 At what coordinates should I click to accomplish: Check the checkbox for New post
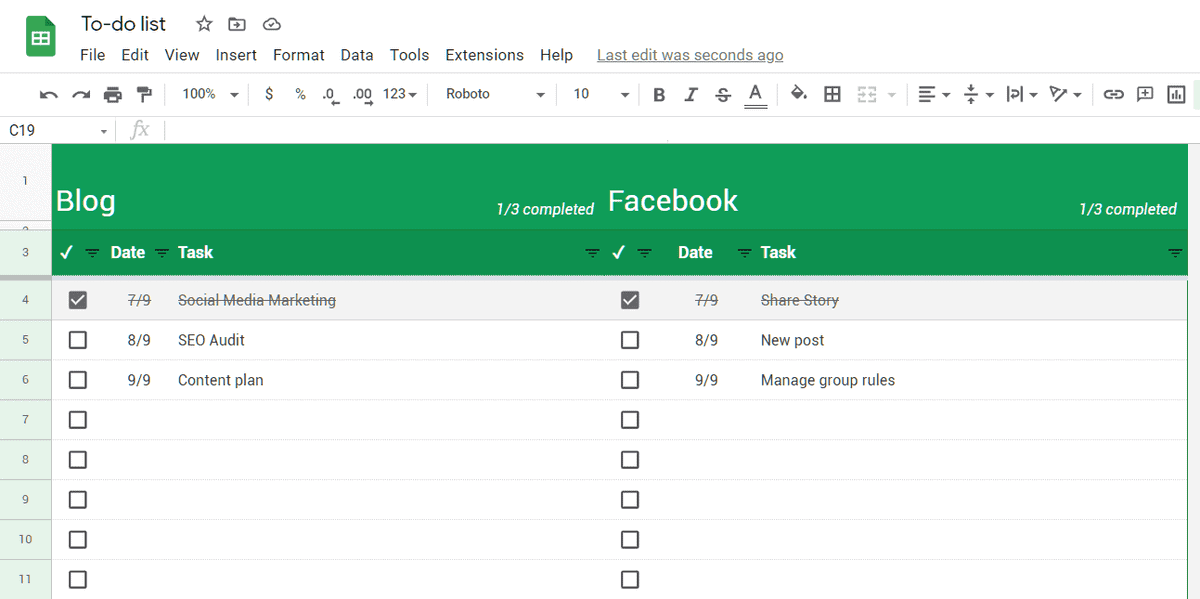(x=630, y=339)
